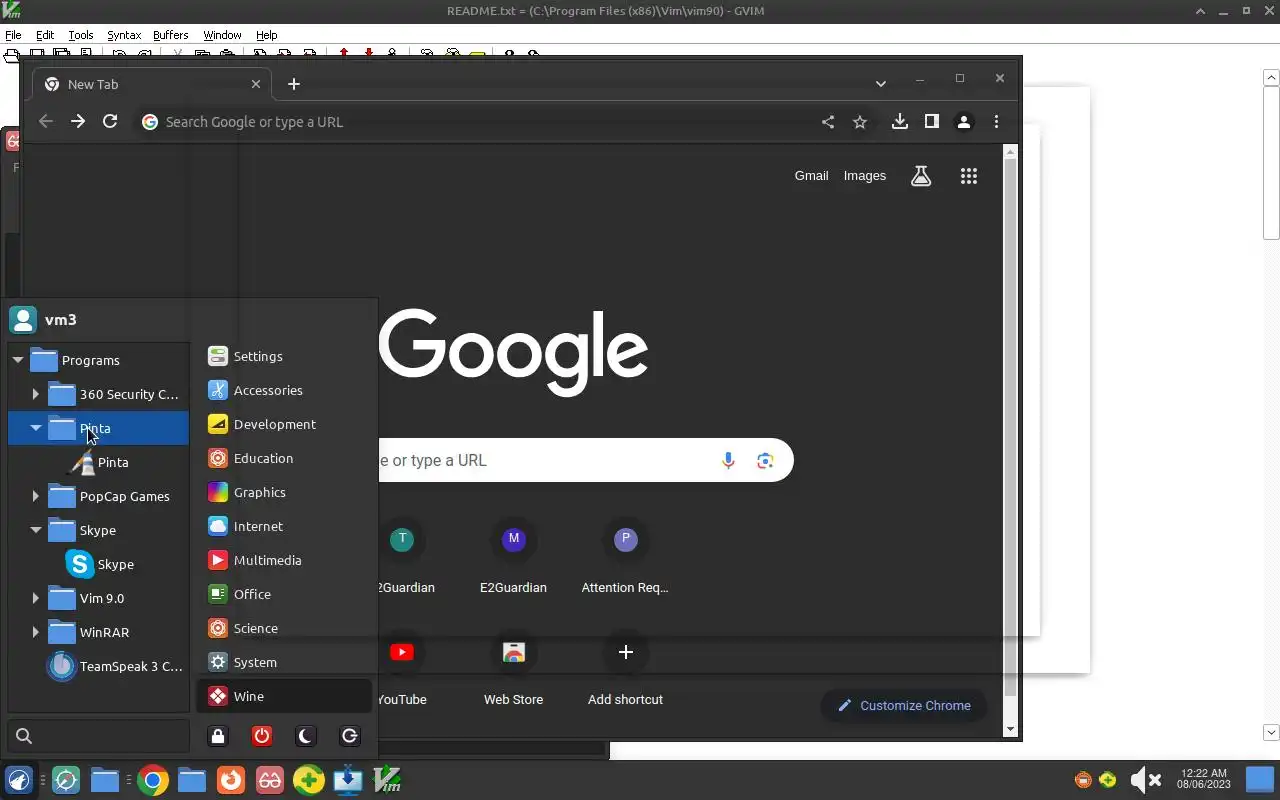Select the Multimedia category in the start menu

285,560
